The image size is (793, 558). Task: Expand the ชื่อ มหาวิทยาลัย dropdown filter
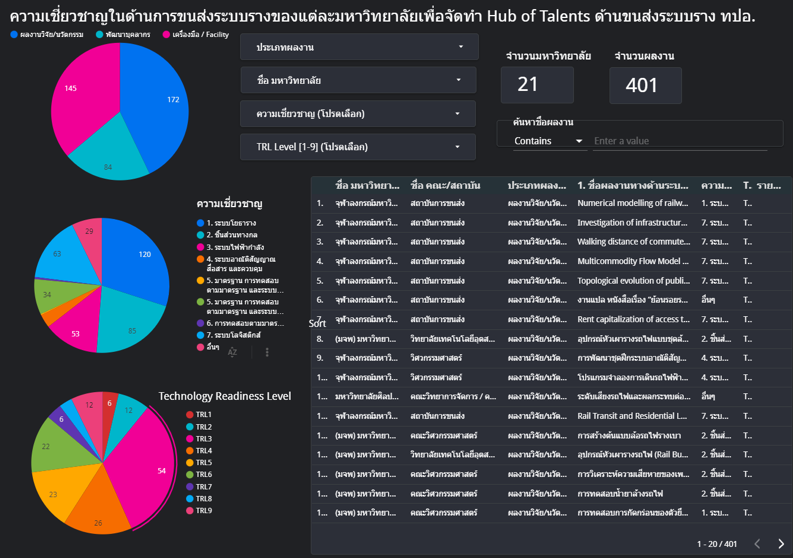359,80
